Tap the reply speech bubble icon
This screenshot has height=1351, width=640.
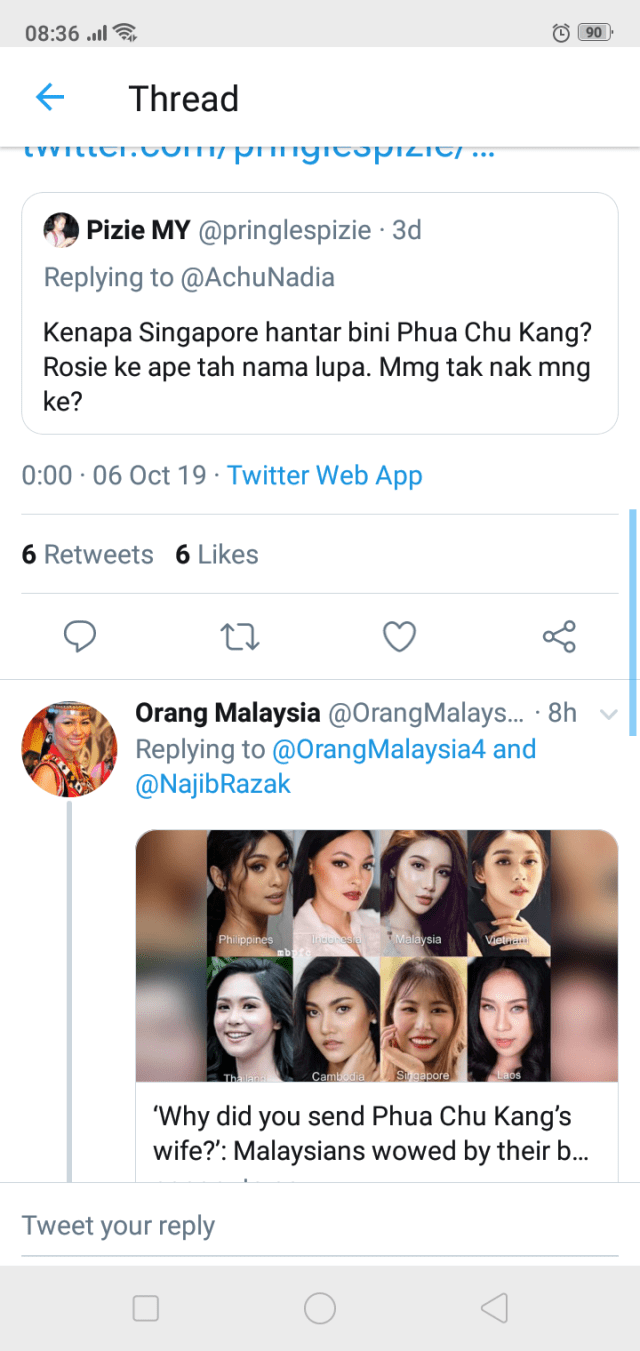pyautogui.click(x=79, y=636)
